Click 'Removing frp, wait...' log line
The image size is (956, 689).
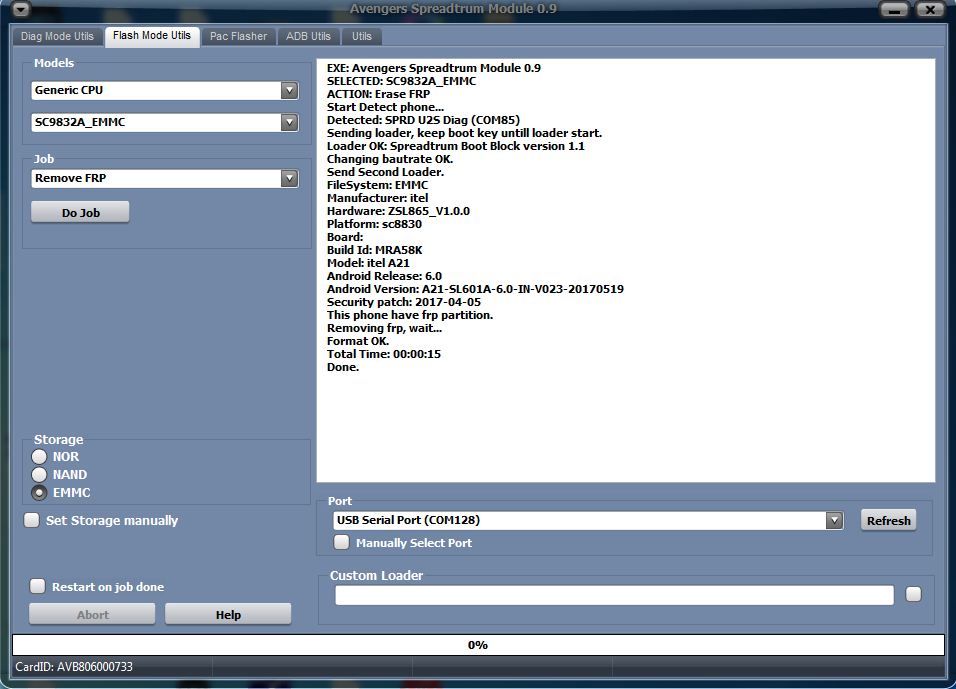click(384, 328)
